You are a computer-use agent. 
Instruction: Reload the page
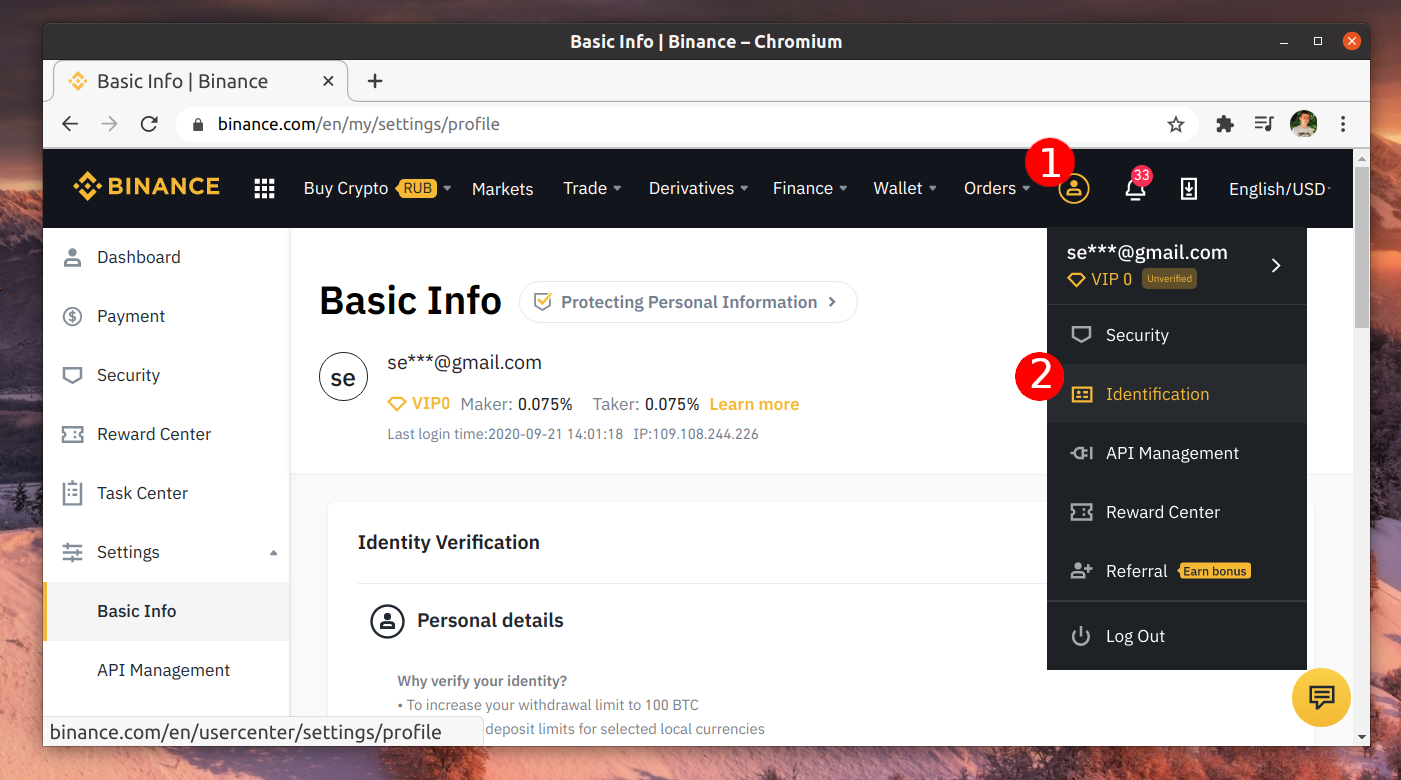(x=149, y=124)
